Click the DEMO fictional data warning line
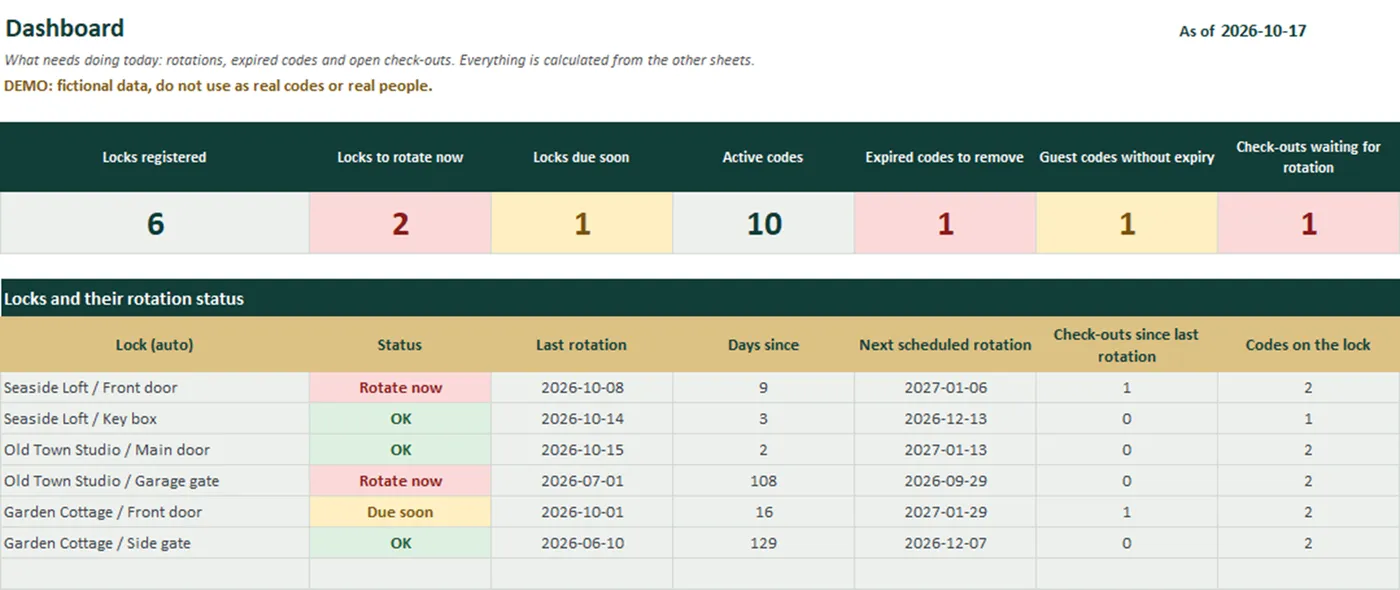This screenshot has width=1400, height=590. 218,86
